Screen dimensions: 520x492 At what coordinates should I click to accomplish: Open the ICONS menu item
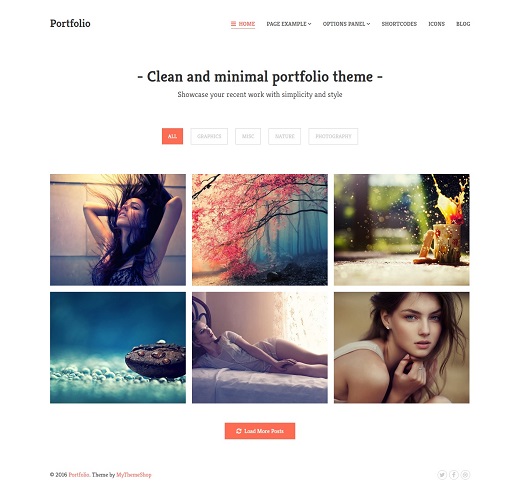pos(436,24)
